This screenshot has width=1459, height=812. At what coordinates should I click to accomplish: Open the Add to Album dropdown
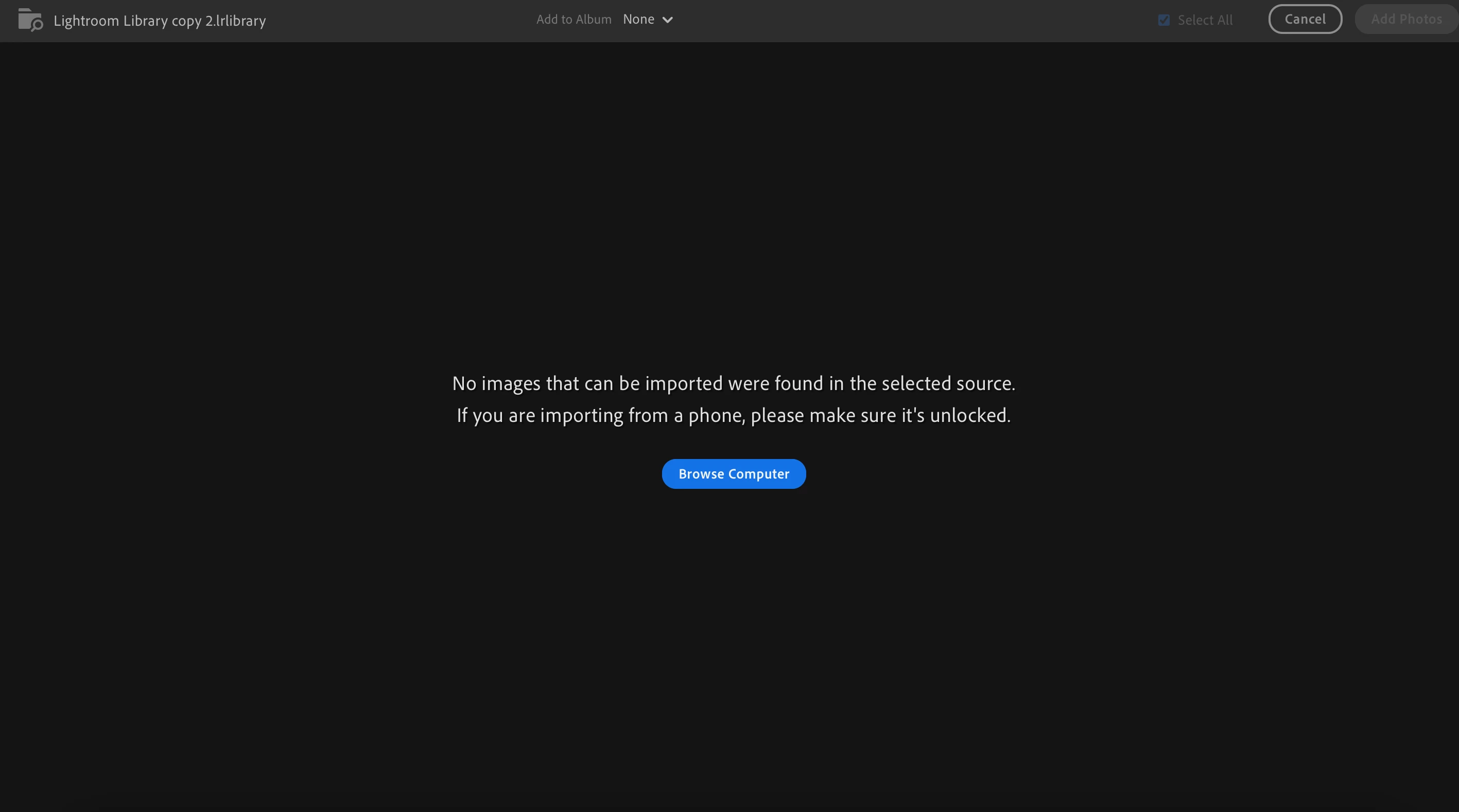click(x=647, y=19)
